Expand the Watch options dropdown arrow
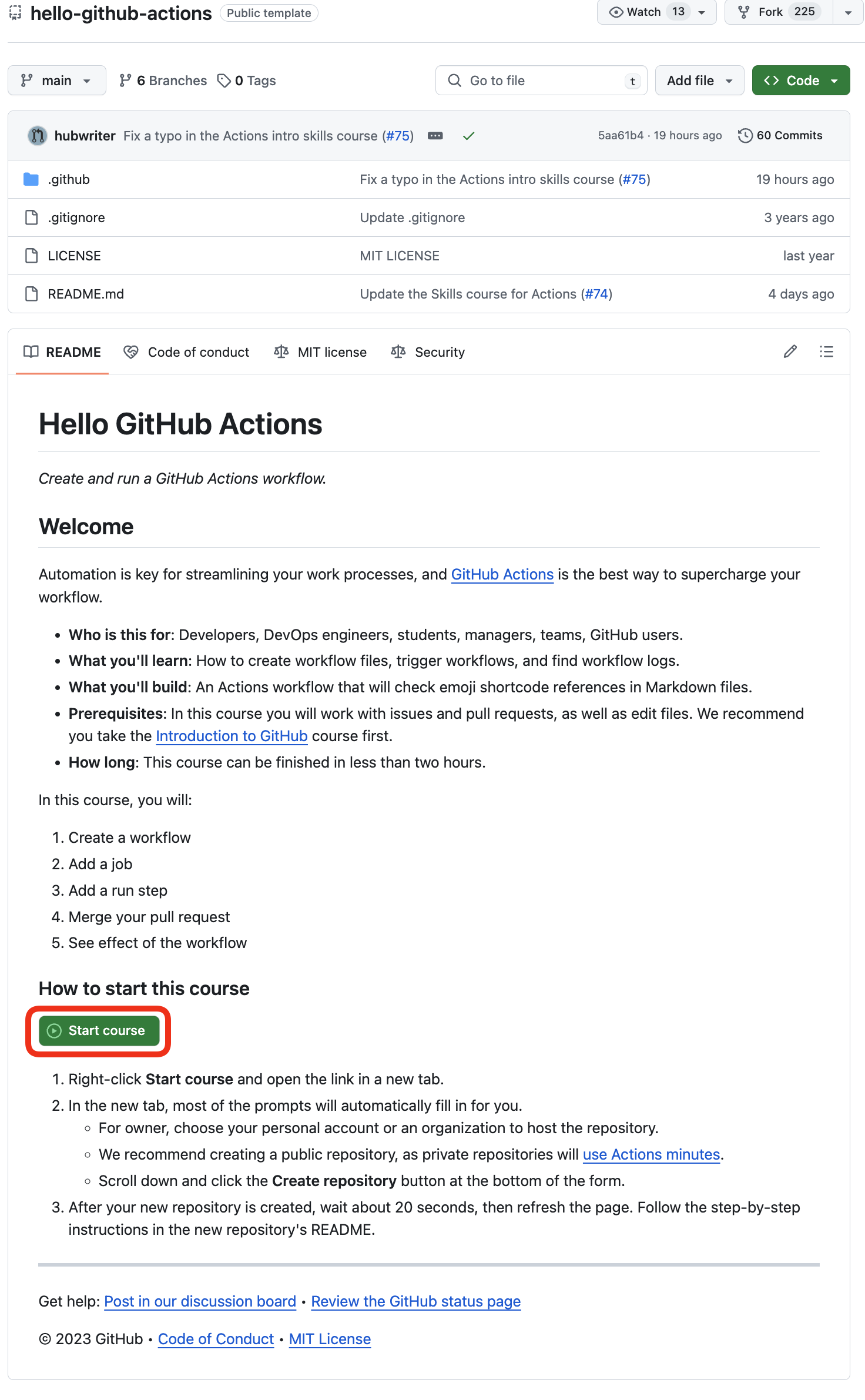This screenshot has height=1400, width=865. click(702, 12)
